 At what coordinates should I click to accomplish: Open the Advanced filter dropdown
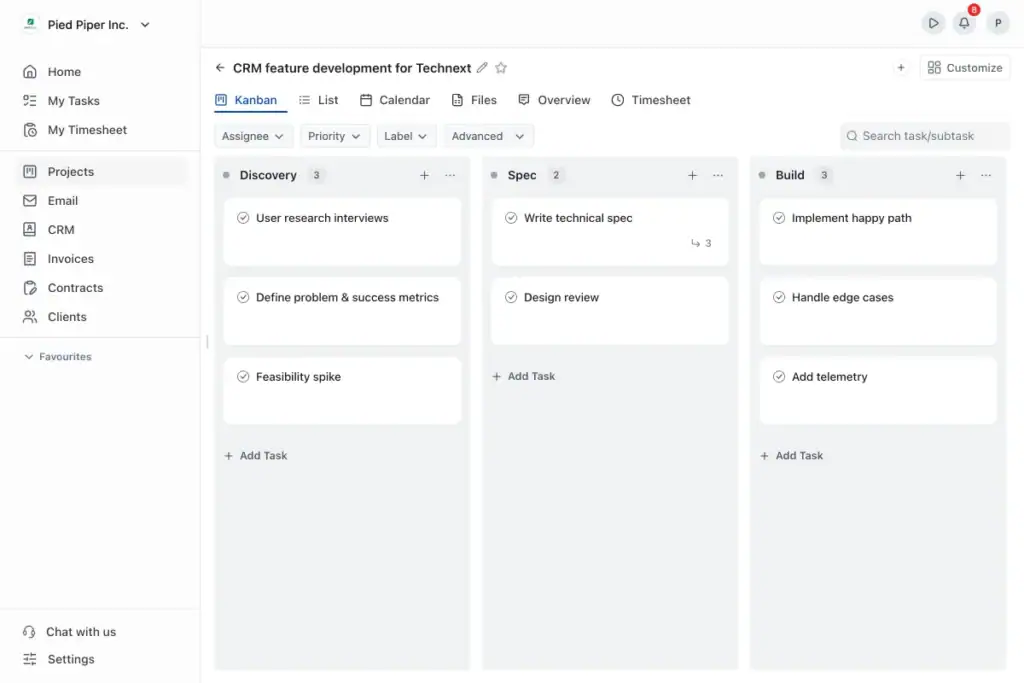pos(488,136)
